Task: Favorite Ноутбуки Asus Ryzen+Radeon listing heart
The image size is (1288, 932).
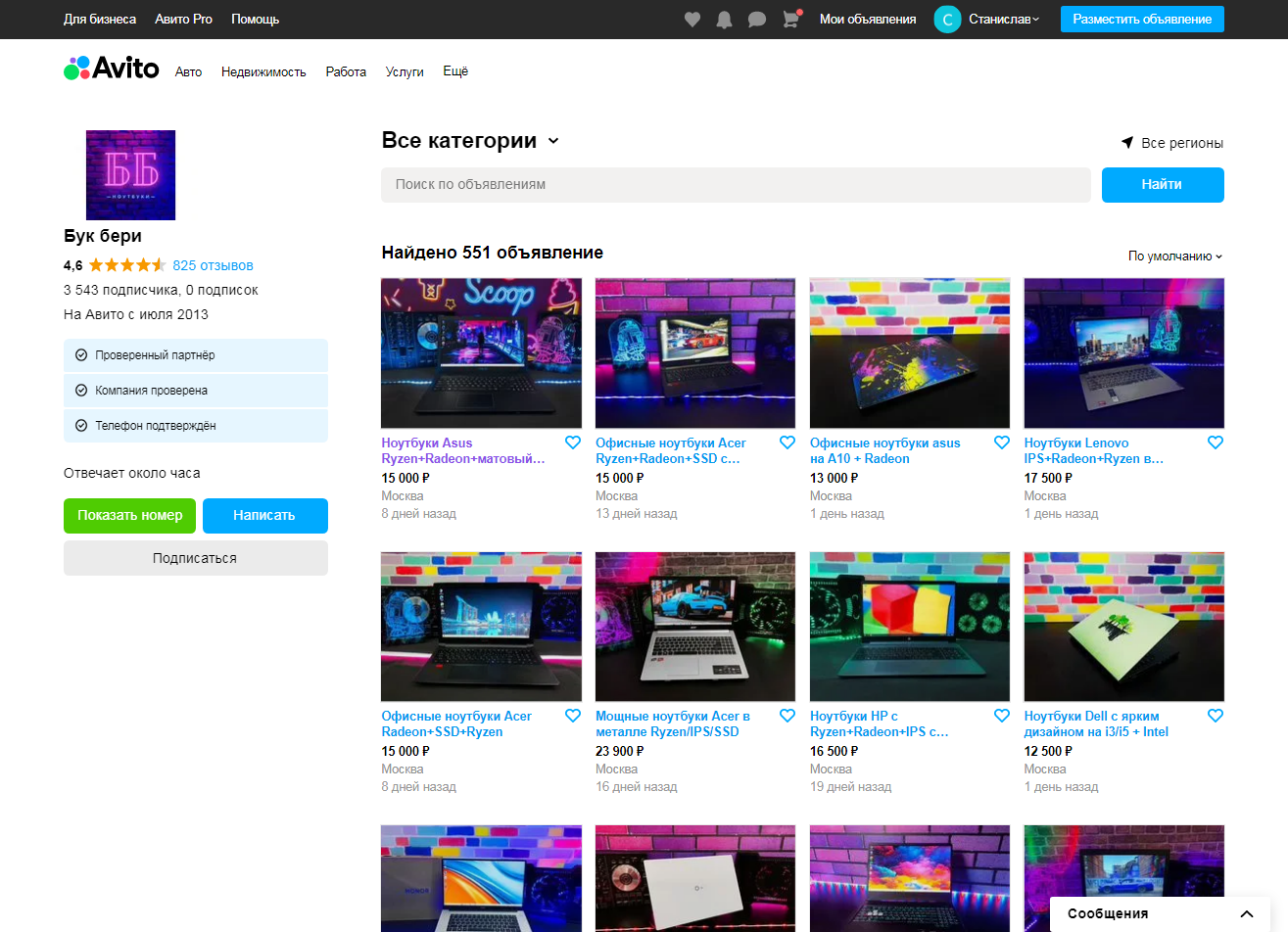Action: [573, 443]
